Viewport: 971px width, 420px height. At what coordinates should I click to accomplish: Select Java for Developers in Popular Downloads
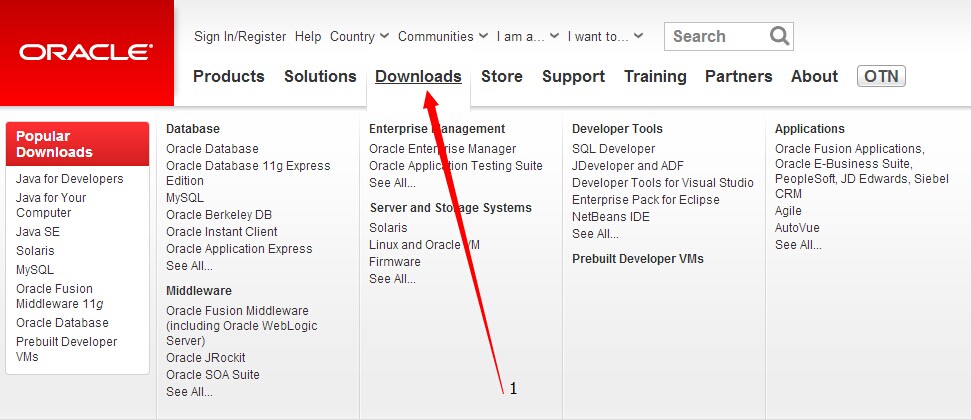[x=70, y=179]
